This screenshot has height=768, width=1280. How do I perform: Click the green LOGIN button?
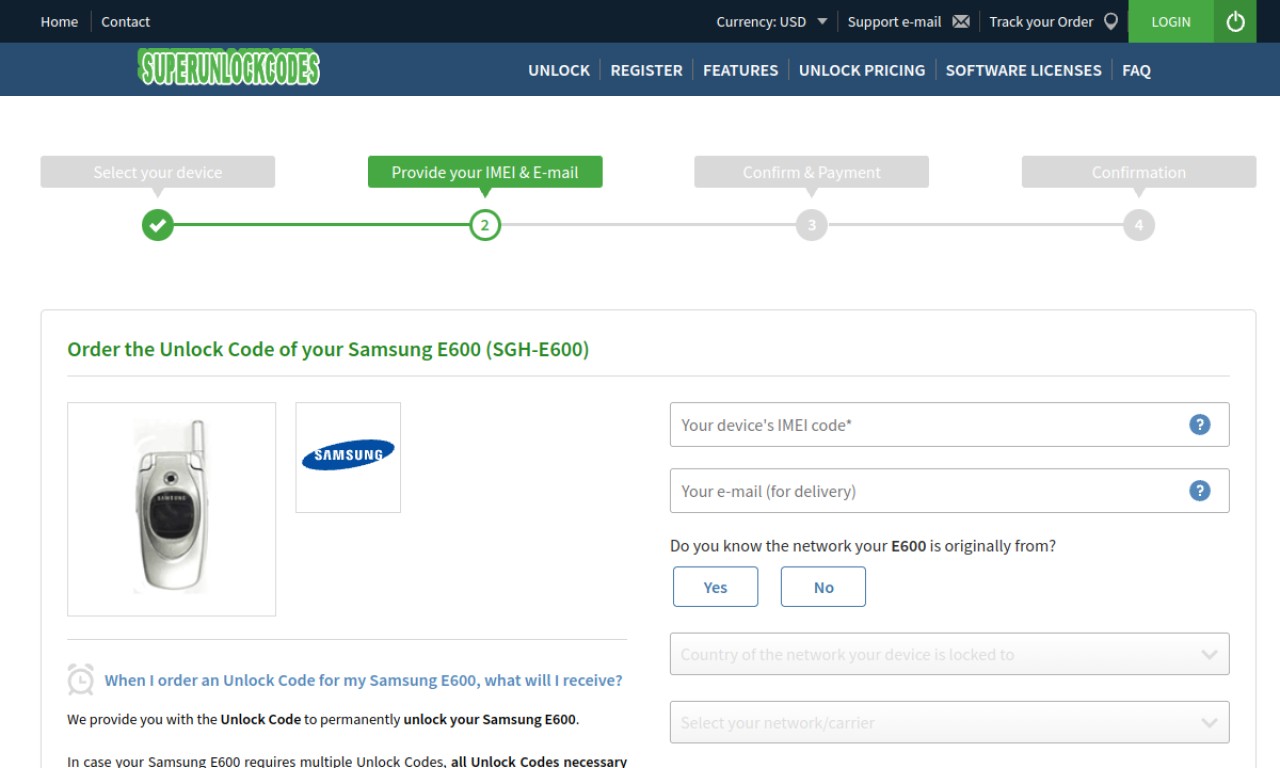coord(1171,21)
